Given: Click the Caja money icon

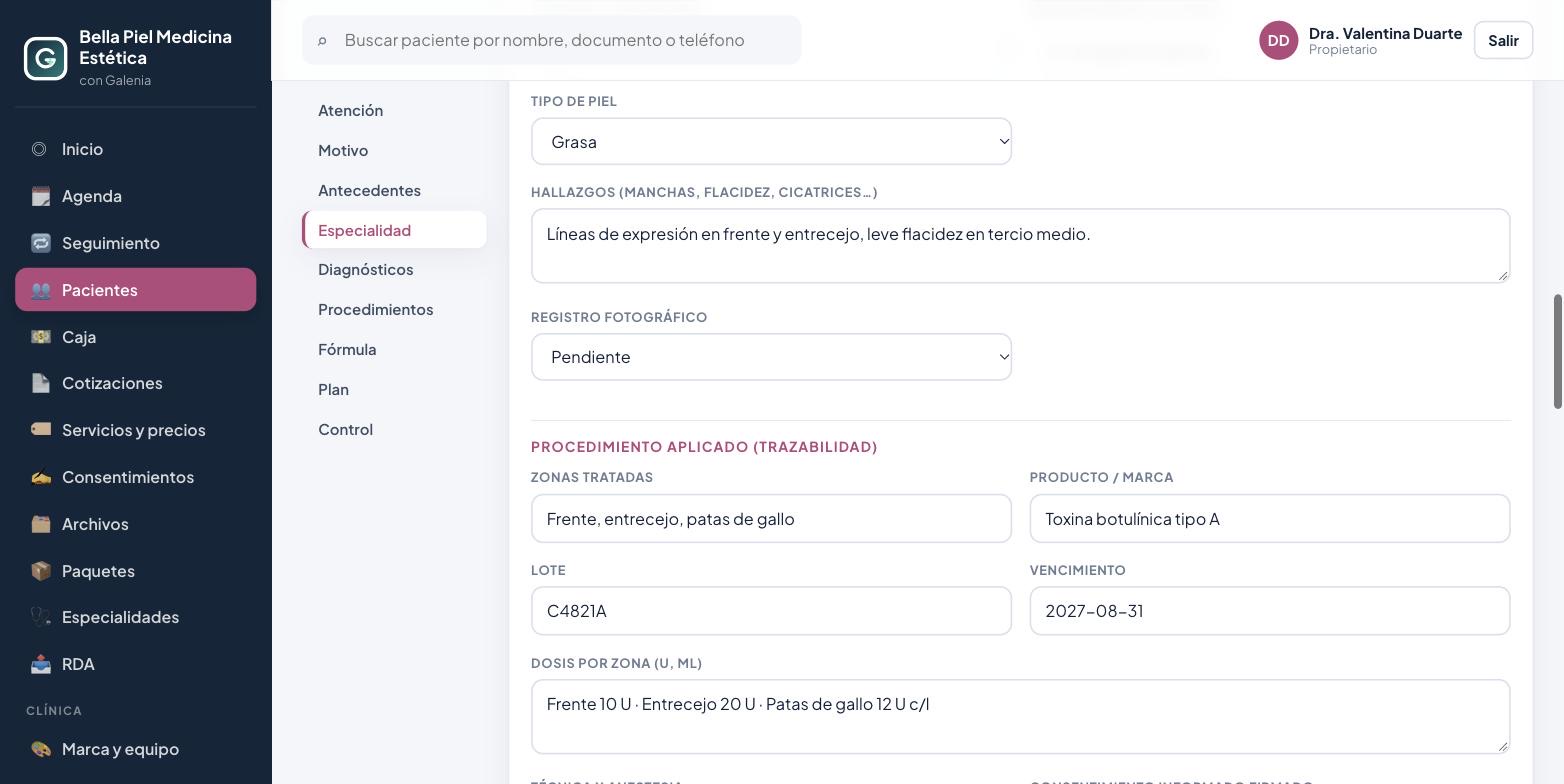Looking at the screenshot, I should (x=40, y=337).
